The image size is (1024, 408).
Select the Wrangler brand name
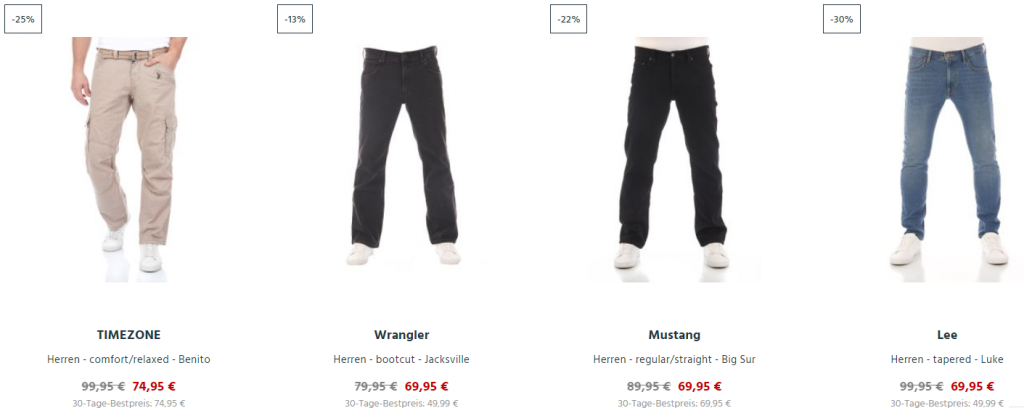click(402, 335)
